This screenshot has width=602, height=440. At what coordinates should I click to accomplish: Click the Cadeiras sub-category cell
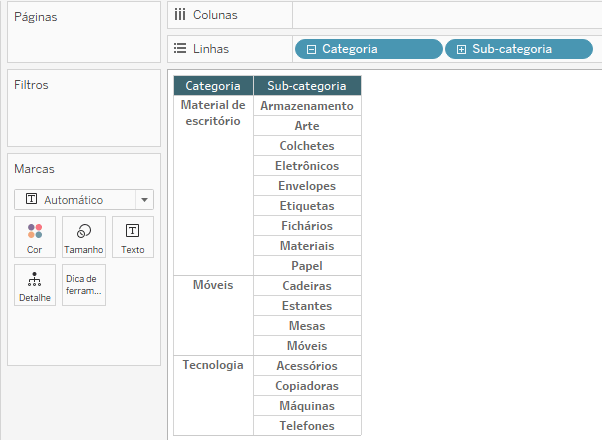tap(307, 286)
